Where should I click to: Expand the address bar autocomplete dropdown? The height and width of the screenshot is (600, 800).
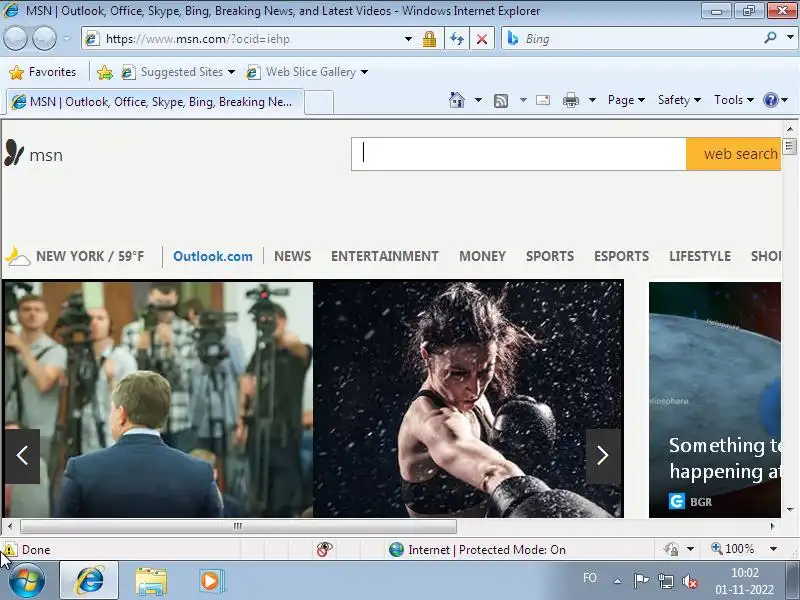click(x=408, y=39)
